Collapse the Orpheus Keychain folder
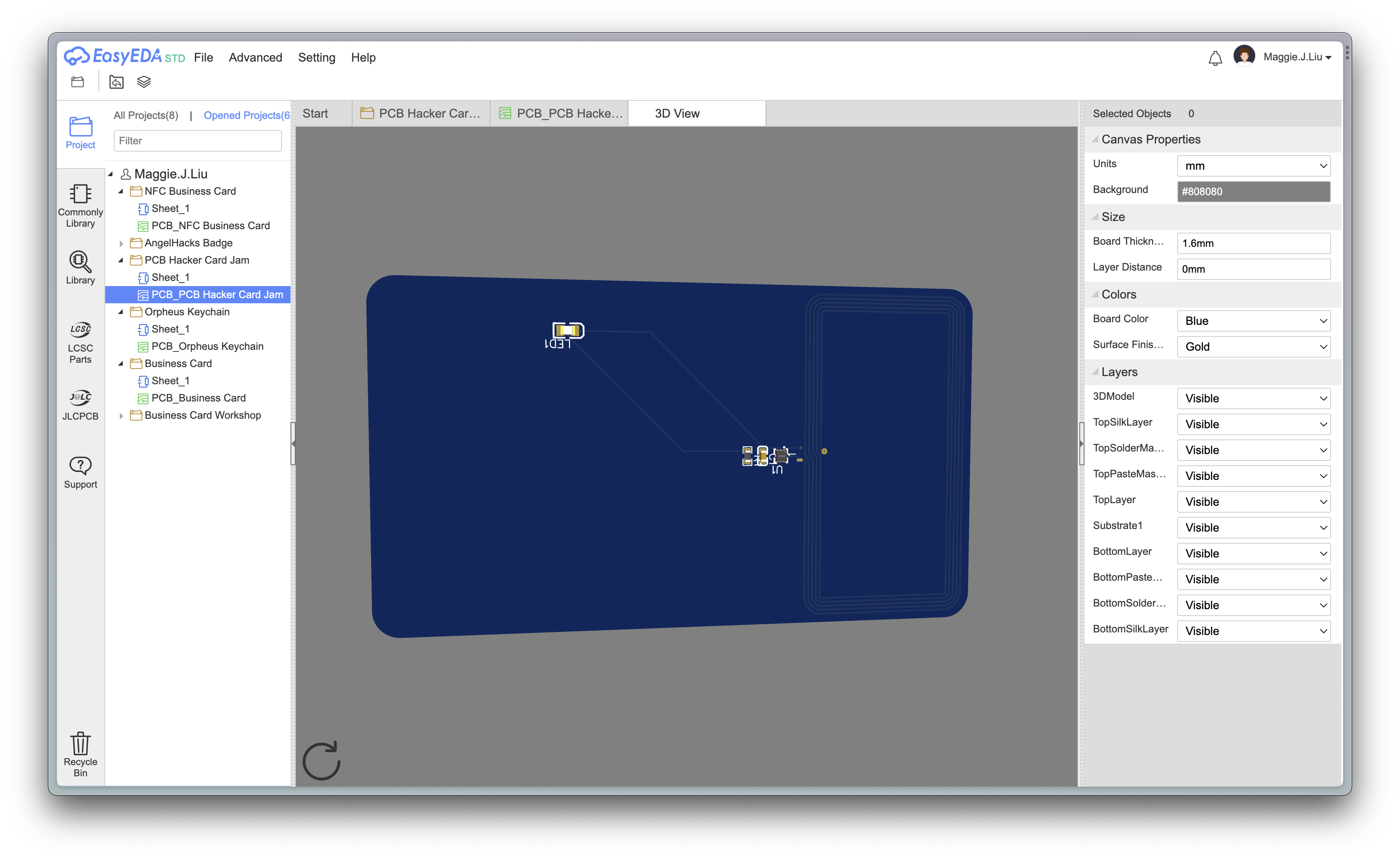 coord(121,312)
